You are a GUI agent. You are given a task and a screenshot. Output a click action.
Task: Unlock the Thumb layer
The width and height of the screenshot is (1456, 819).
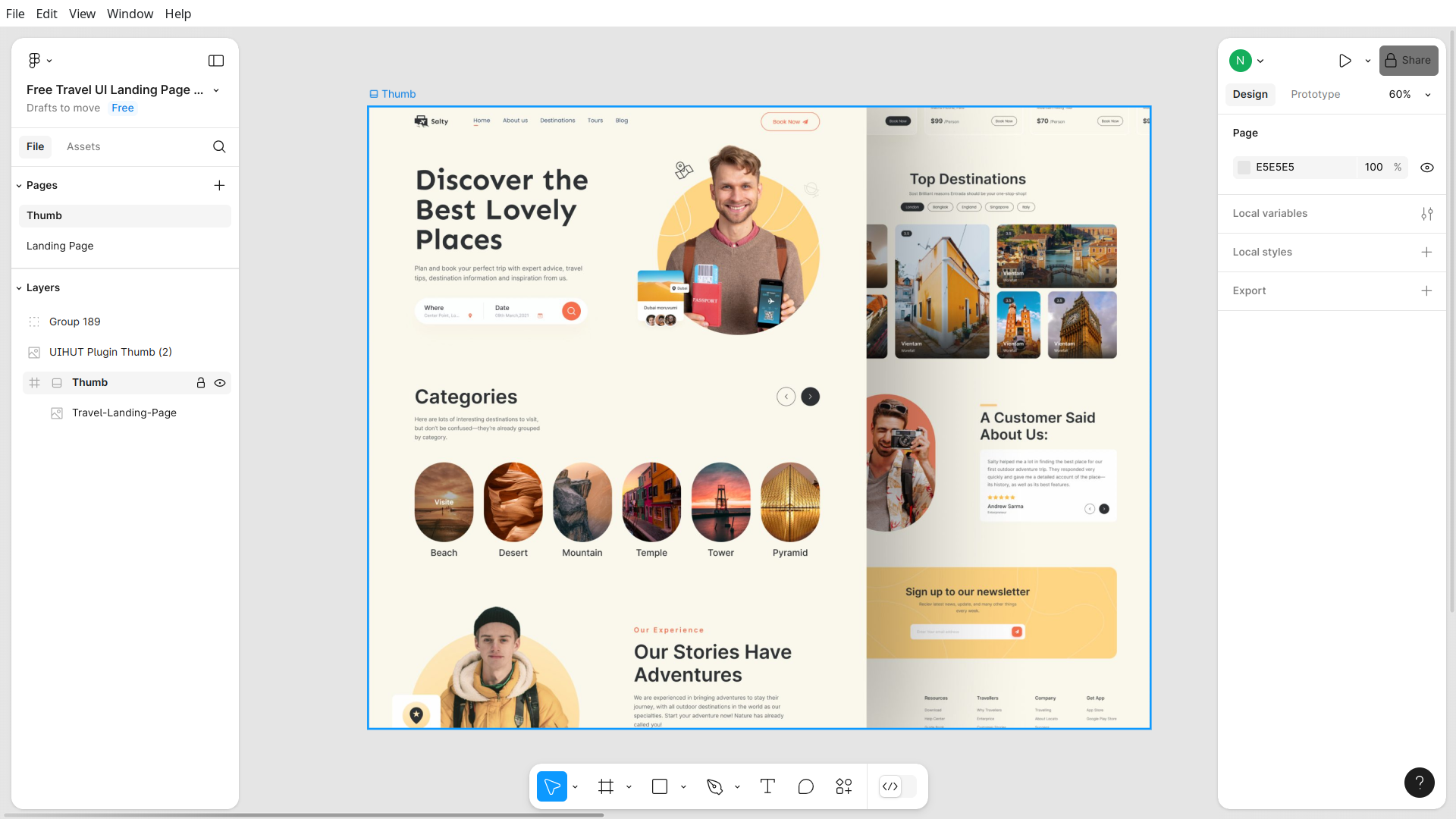tap(201, 383)
